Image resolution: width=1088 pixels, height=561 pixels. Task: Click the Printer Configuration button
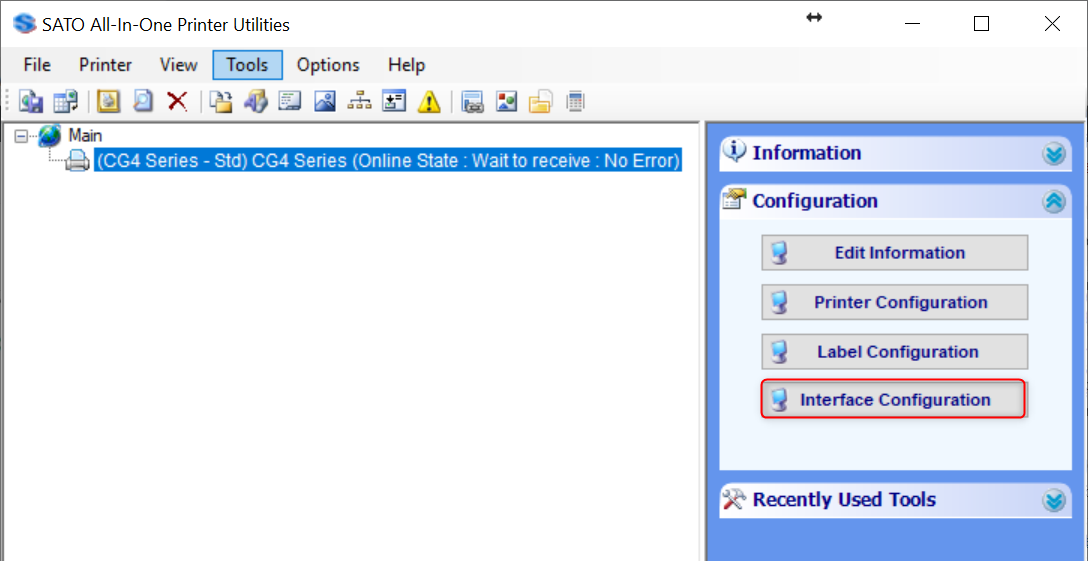894,302
